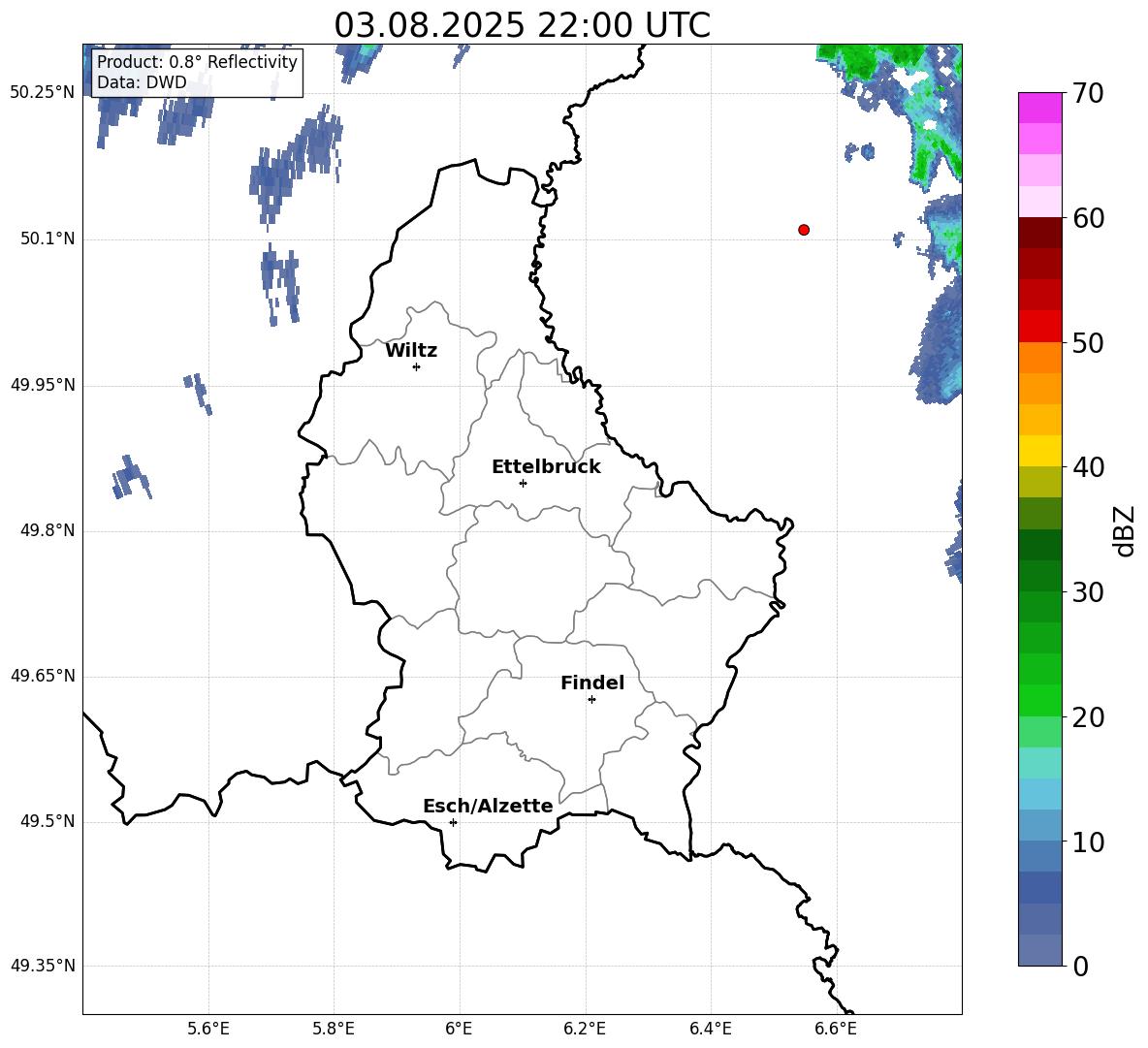The height and width of the screenshot is (1048, 1148).
Task: Pick the orange colorbar segment below 50
Action: click(x=1040, y=358)
